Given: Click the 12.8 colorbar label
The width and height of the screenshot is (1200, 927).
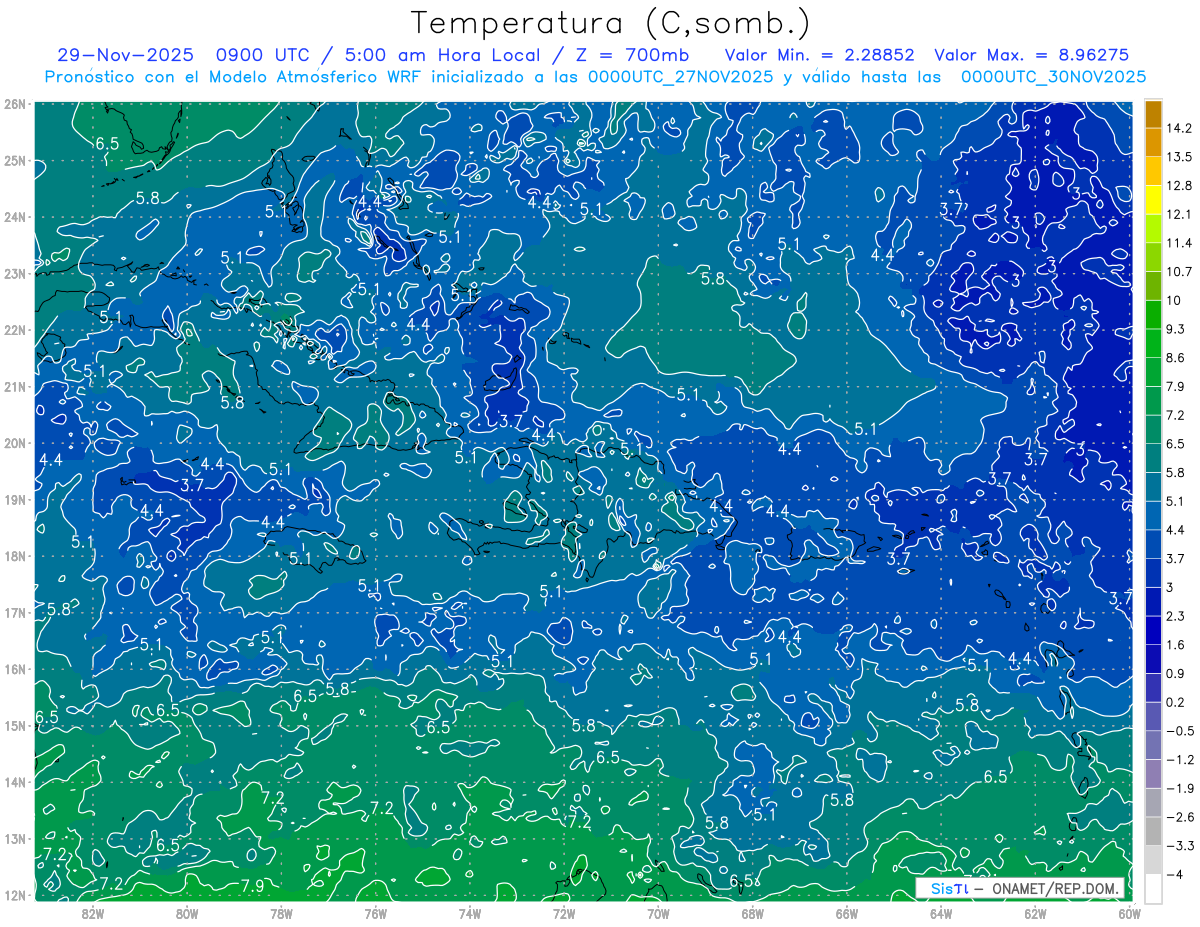Looking at the screenshot, I should tap(1180, 187).
